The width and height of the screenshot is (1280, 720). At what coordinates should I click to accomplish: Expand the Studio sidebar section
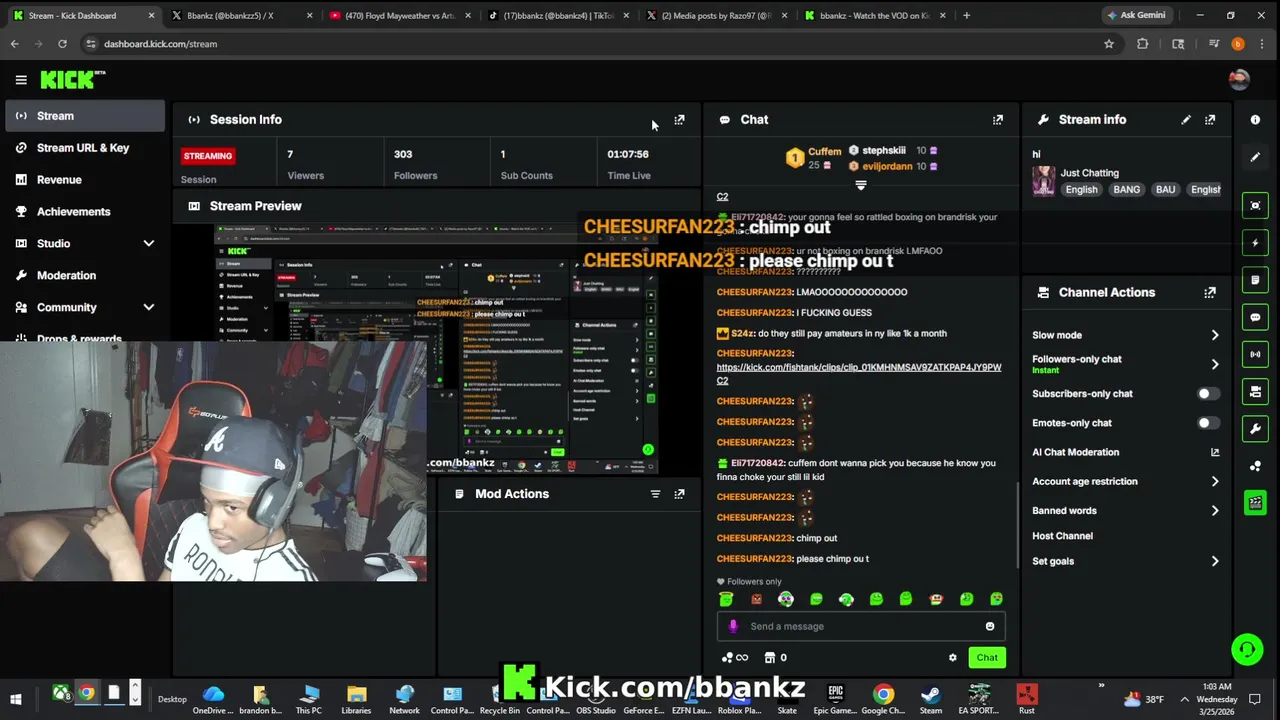pyautogui.click(x=148, y=244)
